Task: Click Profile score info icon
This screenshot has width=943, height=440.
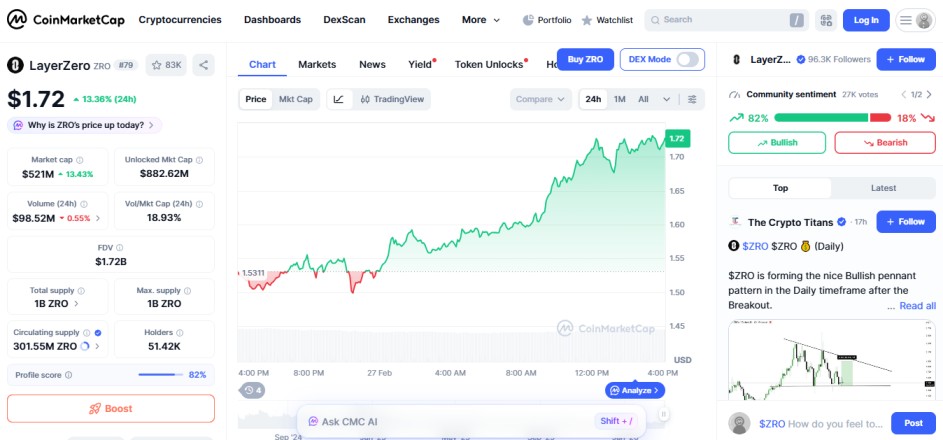Action: pyautogui.click(x=69, y=375)
